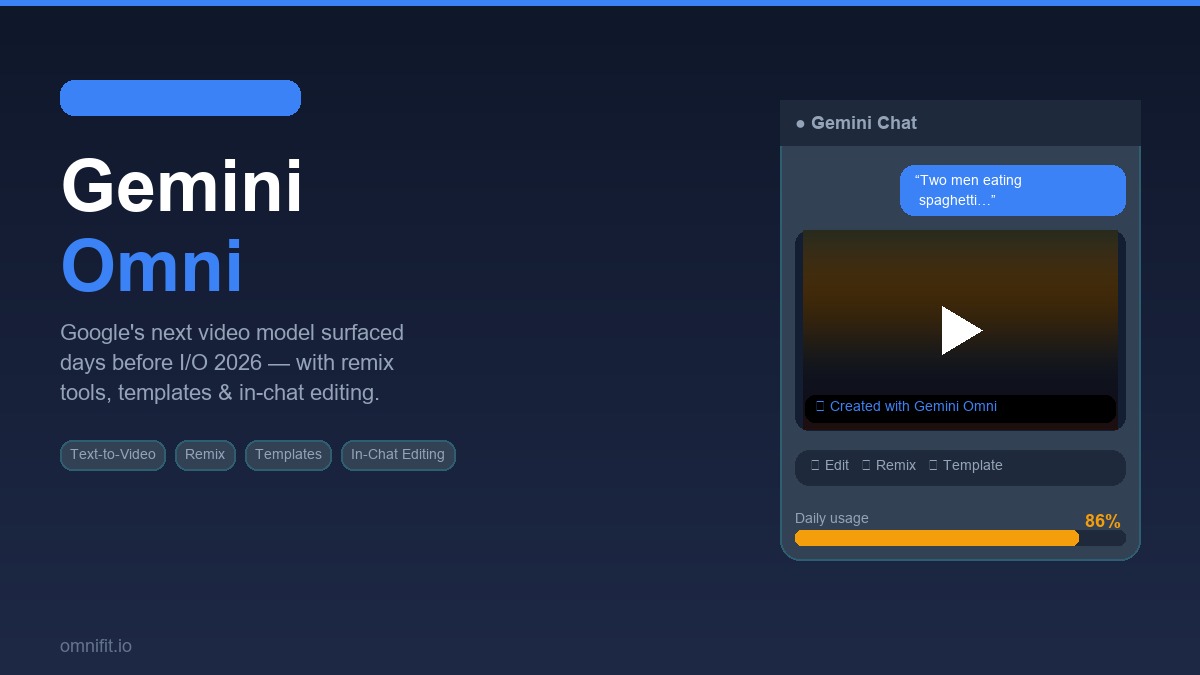Click the status dot beside Gemini Chat
1200x675 pixels.
(x=800, y=124)
